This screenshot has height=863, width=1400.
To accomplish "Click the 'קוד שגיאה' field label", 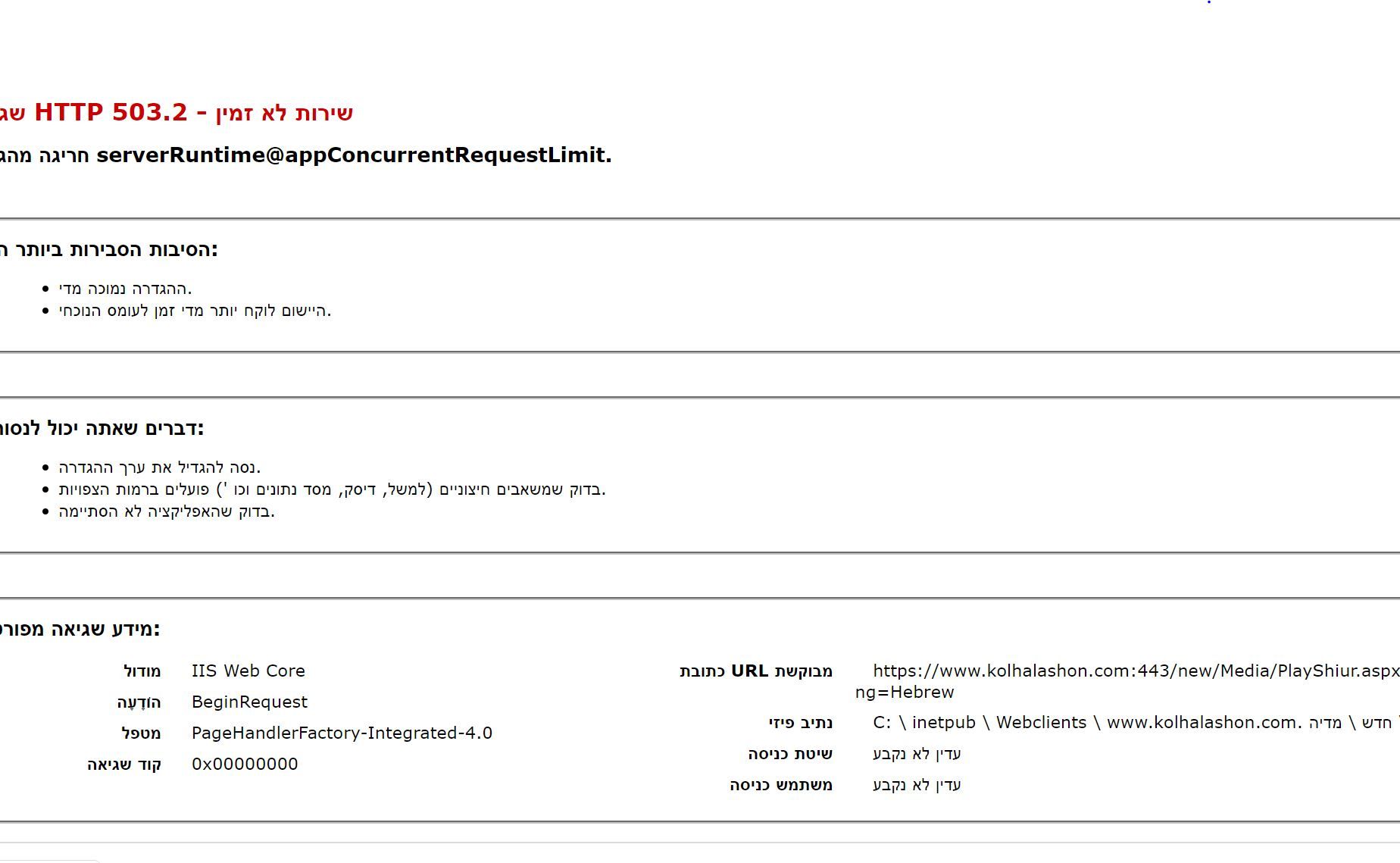I will (124, 765).
